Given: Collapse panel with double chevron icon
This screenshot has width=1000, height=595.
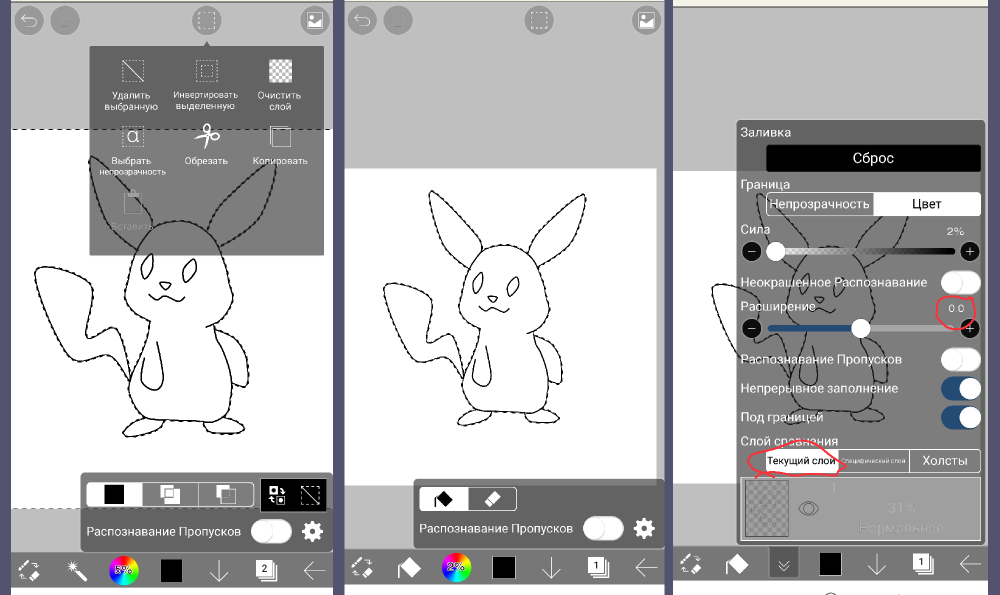Looking at the screenshot, I should pos(784,564).
